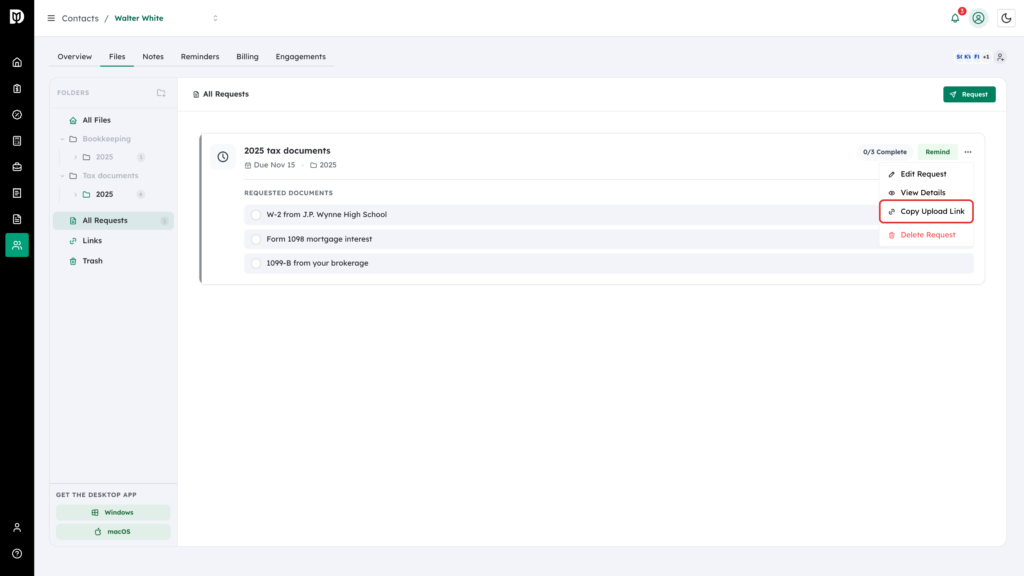Click the add team member icon
1024x576 pixels.
(x=1000, y=57)
